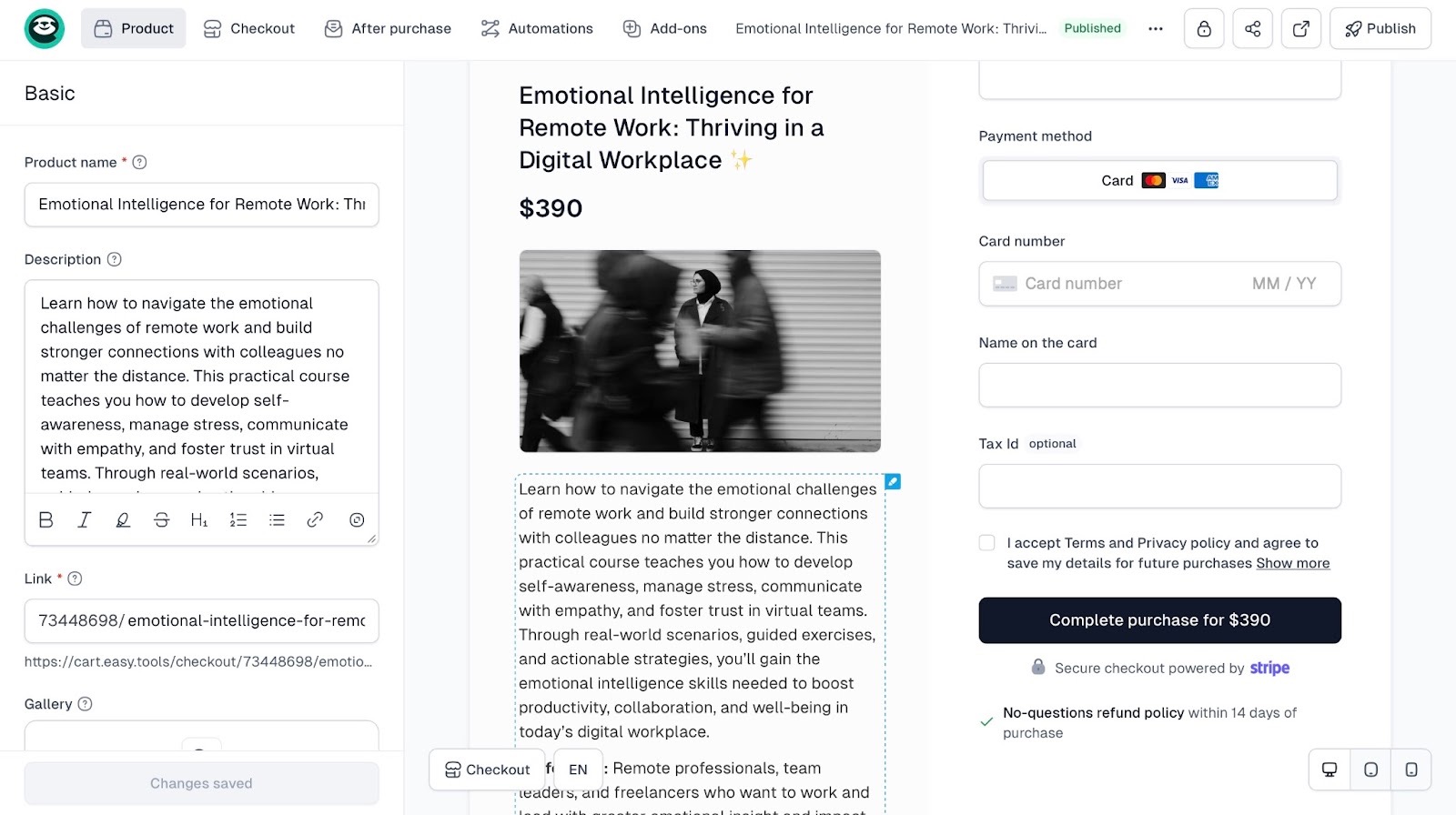
Task: Open the EN language selector
Action: (578, 770)
